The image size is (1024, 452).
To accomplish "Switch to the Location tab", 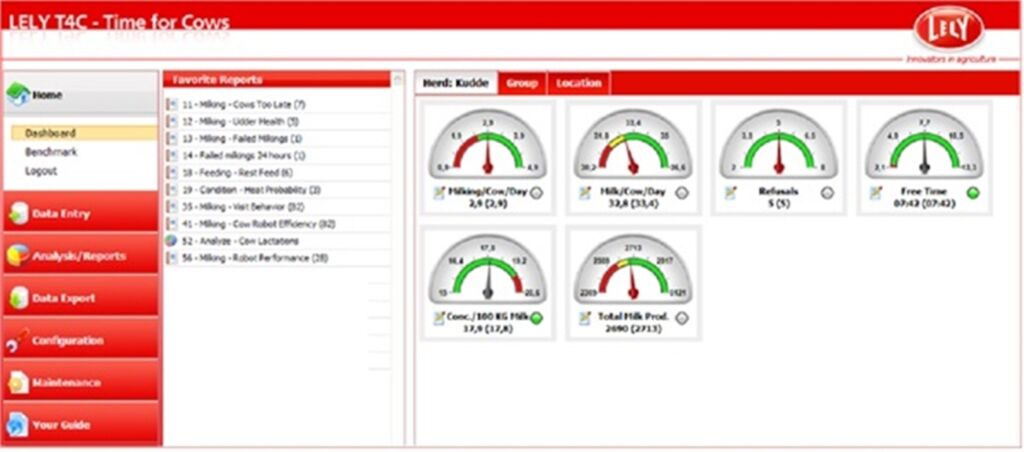I will pos(579,83).
